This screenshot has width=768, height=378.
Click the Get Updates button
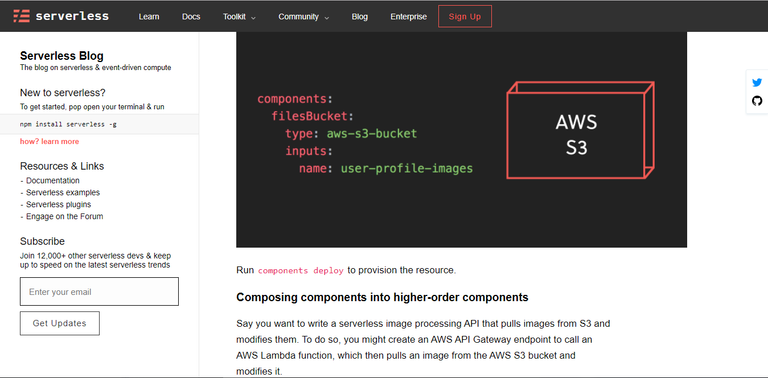(60, 323)
